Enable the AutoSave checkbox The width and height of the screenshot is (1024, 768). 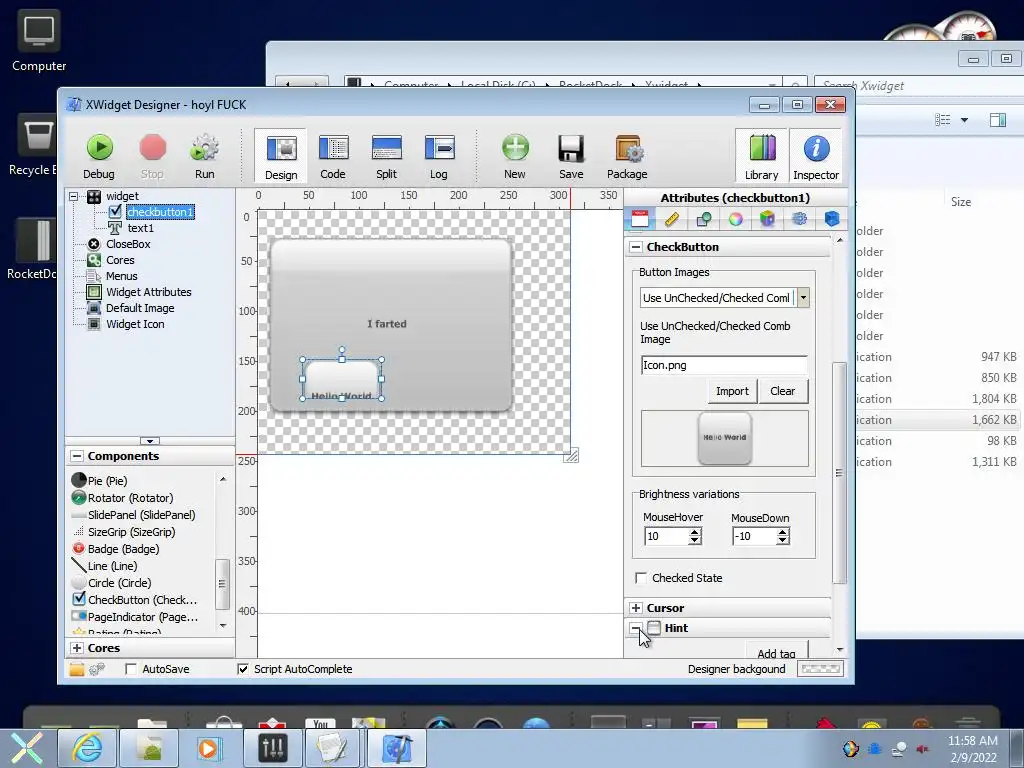pos(131,669)
